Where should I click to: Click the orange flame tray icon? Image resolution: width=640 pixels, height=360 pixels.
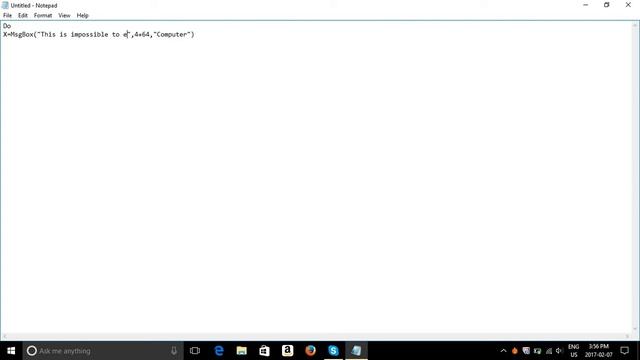[514, 351]
